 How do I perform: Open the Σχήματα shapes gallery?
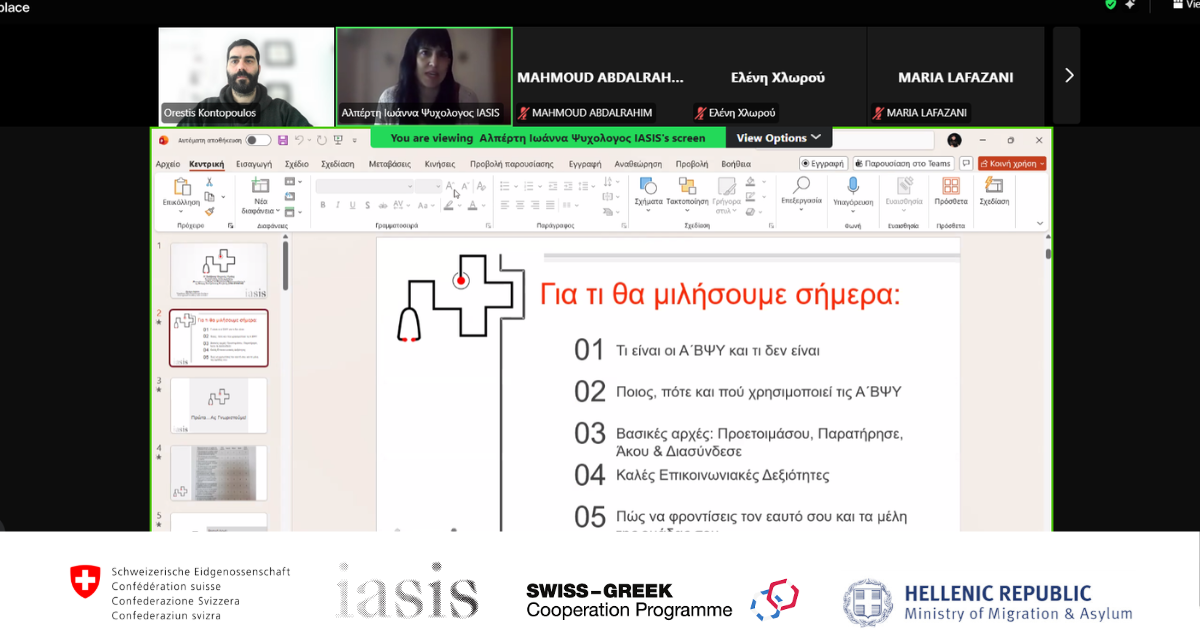[648, 187]
